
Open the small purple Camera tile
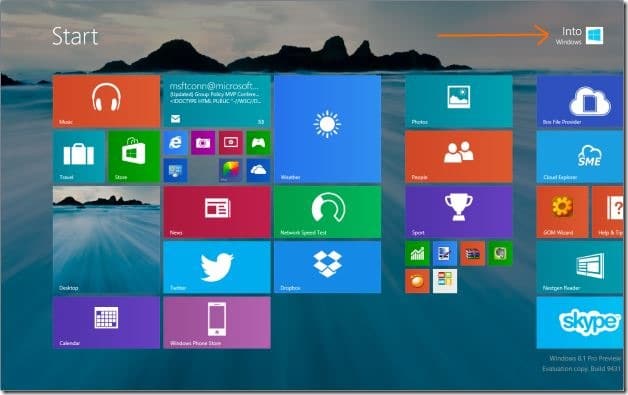[x=203, y=143]
